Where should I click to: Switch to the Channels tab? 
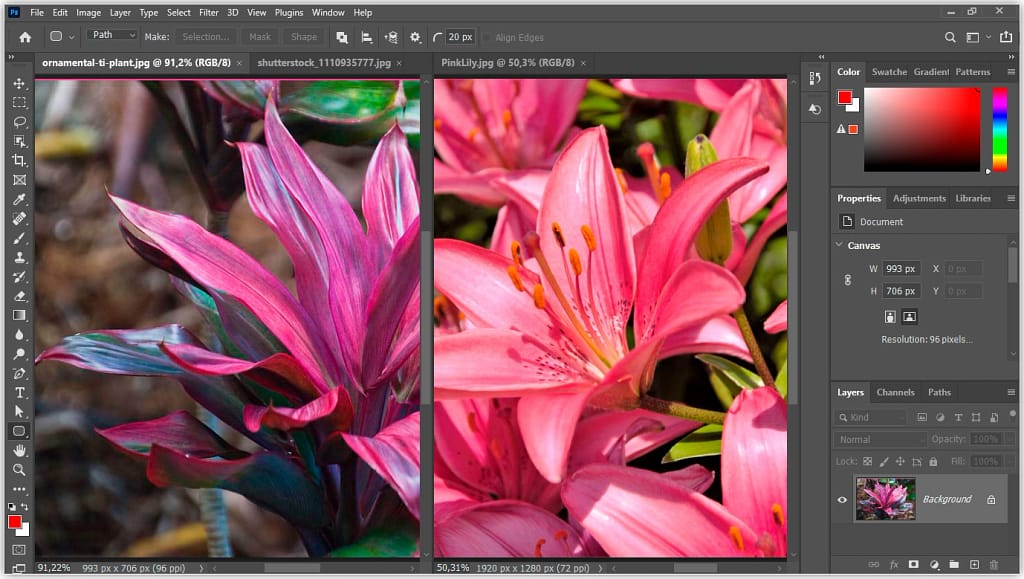point(895,392)
